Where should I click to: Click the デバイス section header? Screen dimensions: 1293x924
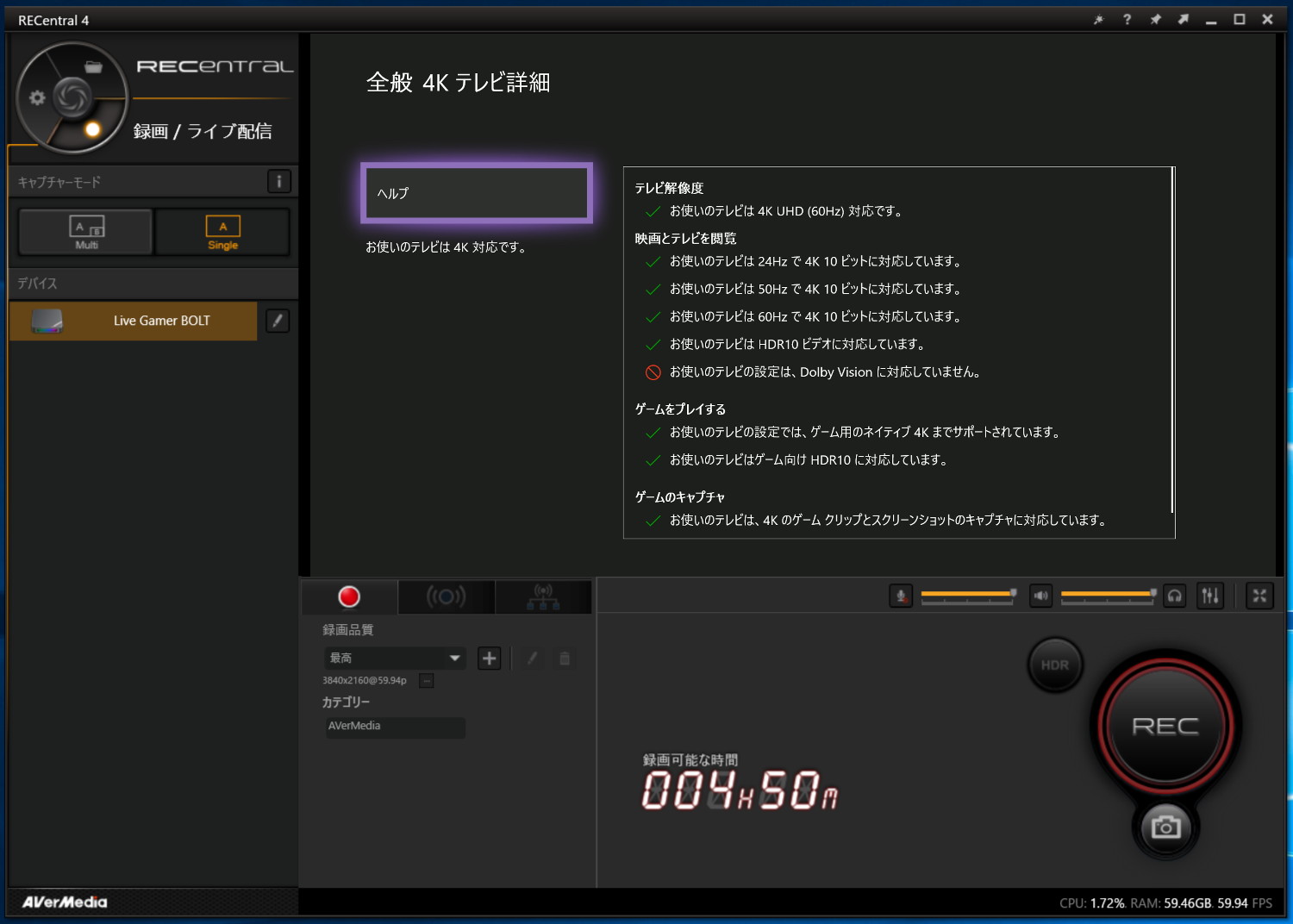point(153,284)
